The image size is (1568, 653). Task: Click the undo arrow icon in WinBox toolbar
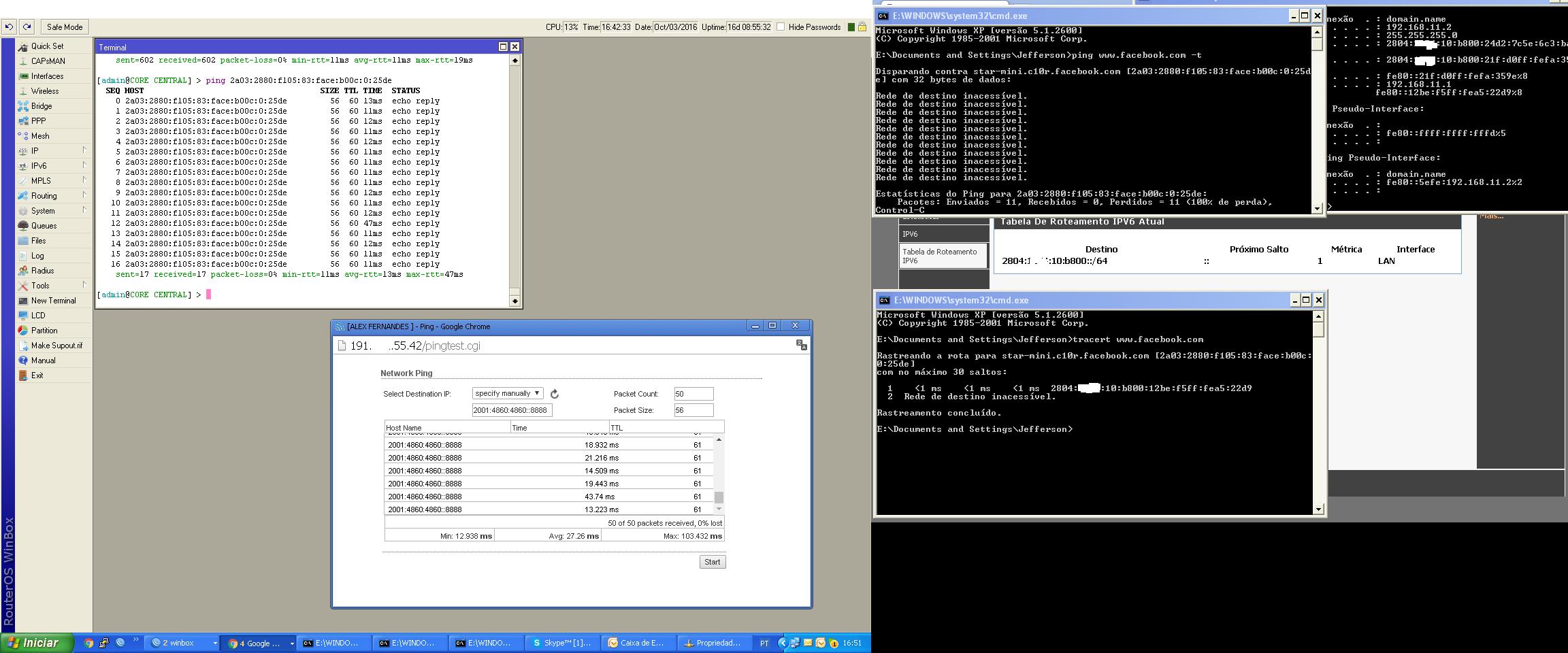(x=9, y=27)
